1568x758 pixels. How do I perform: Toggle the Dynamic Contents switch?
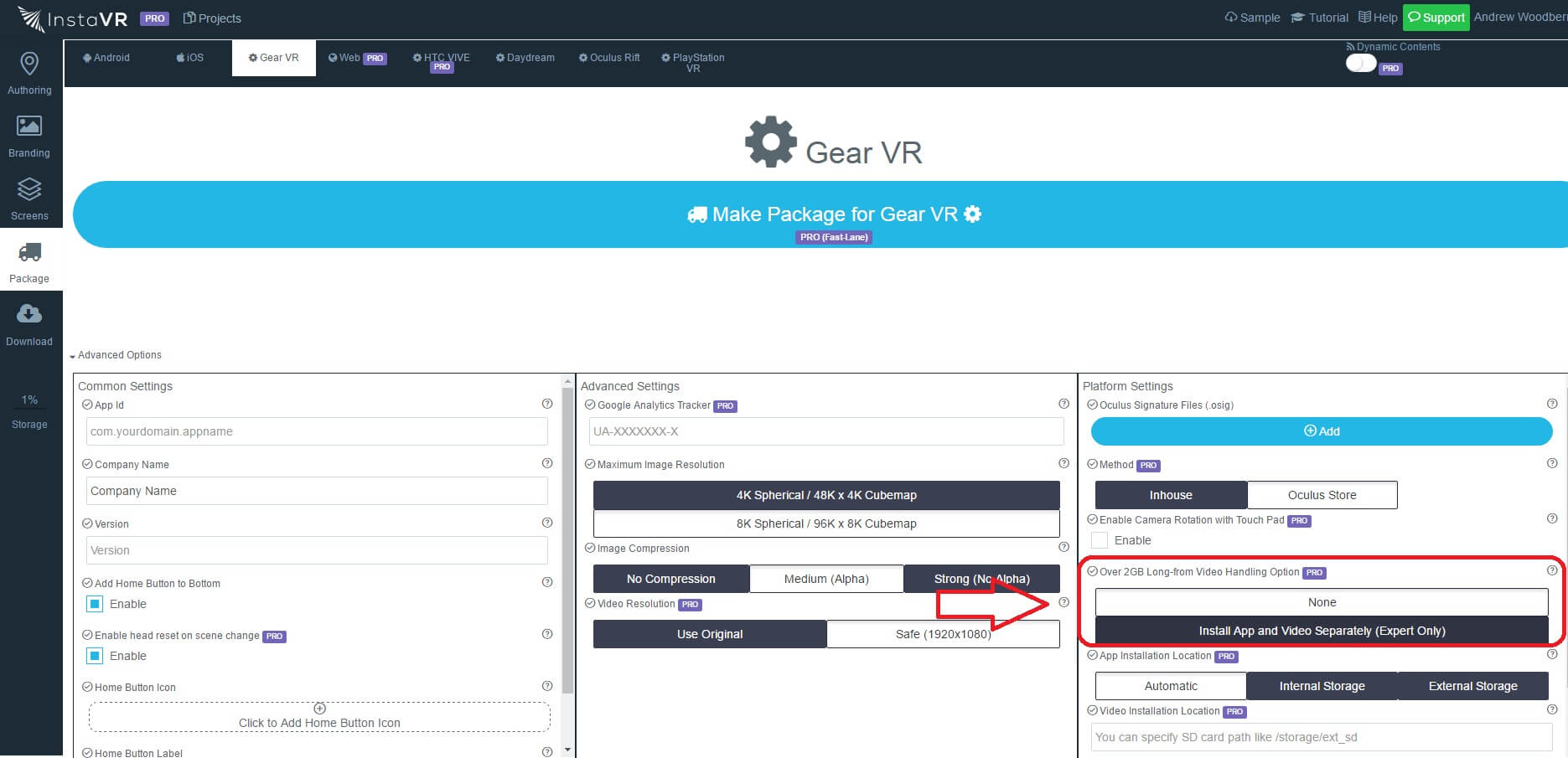pos(1361,63)
